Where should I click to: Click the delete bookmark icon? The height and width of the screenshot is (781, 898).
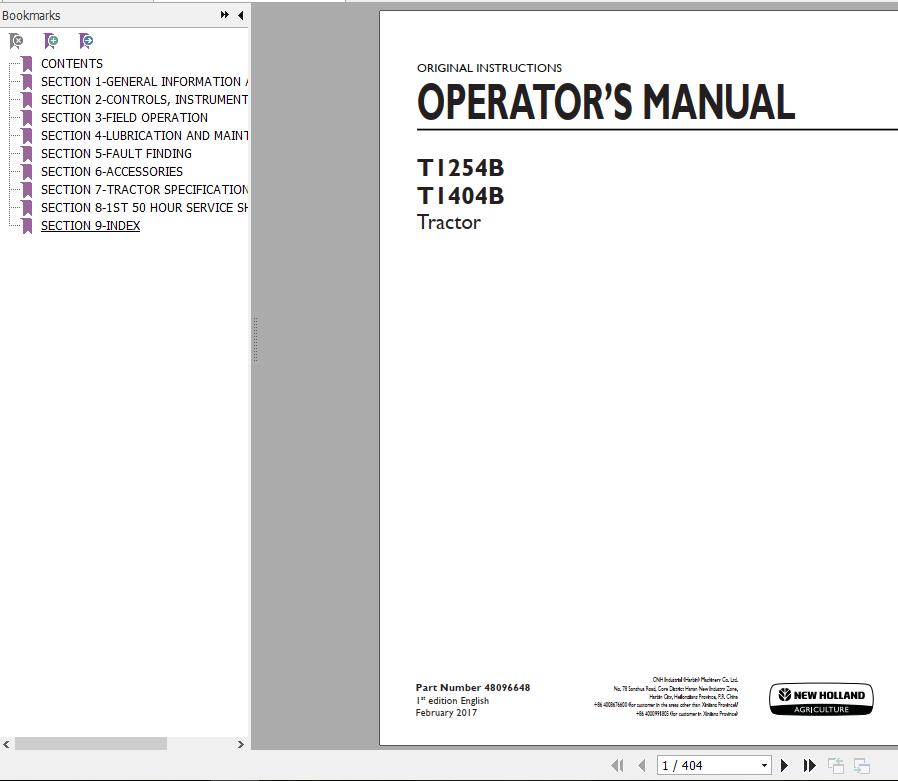pyautogui.click(x=16, y=41)
